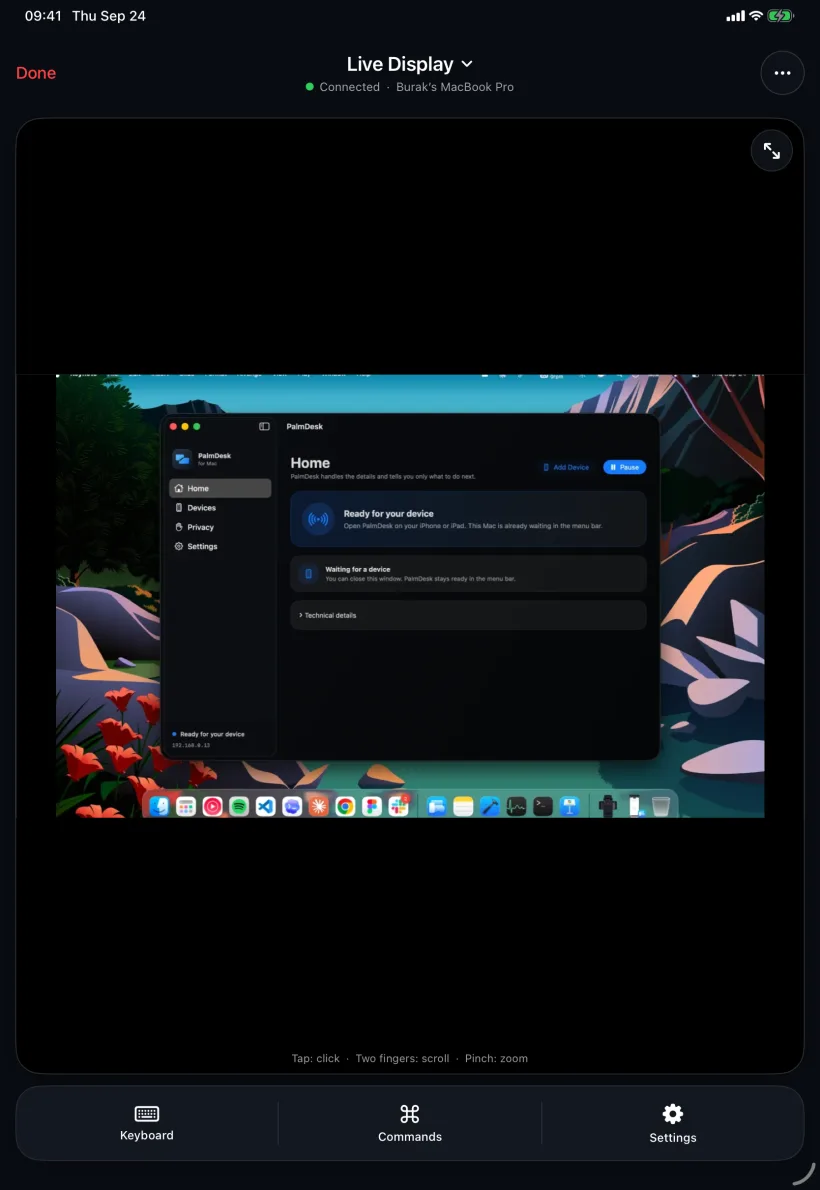Click the sidebar IP address 192.168.0.13

coord(191,745)
